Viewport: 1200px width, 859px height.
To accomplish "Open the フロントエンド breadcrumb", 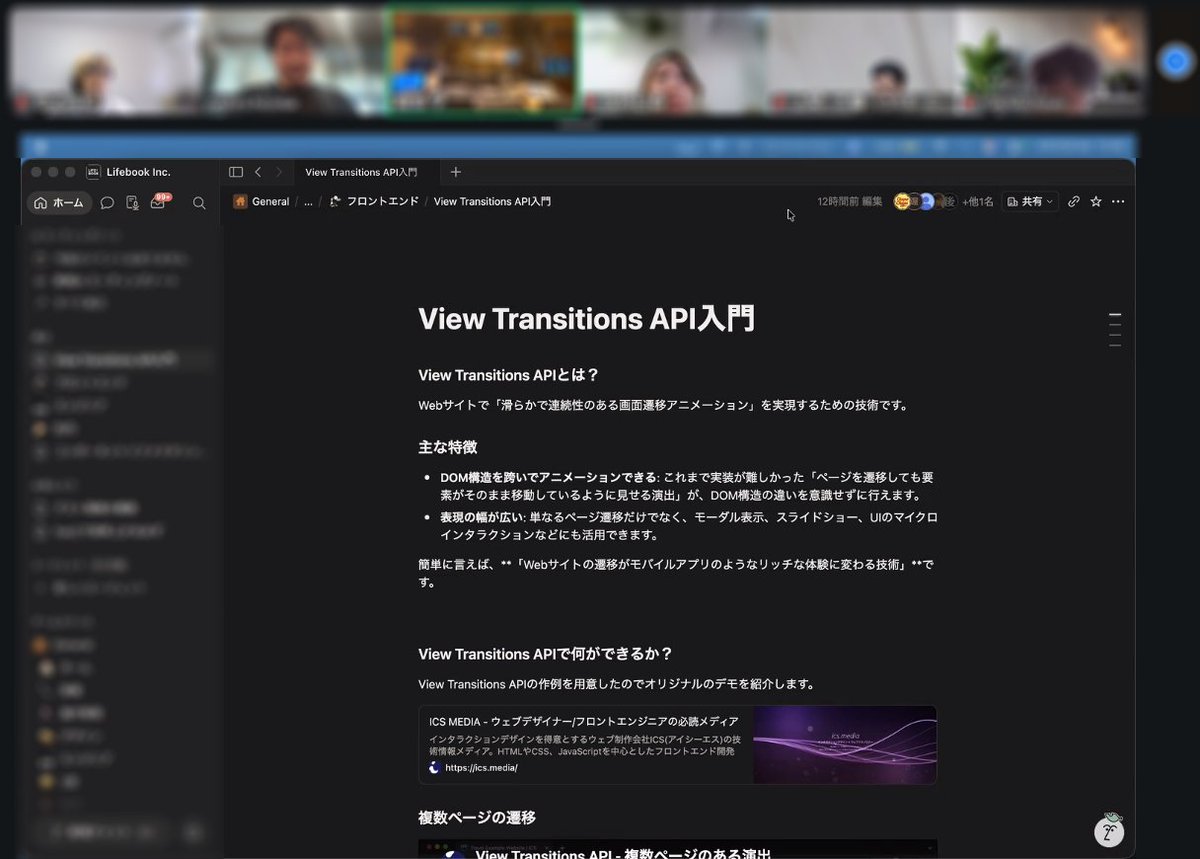I will coord(374,201).
